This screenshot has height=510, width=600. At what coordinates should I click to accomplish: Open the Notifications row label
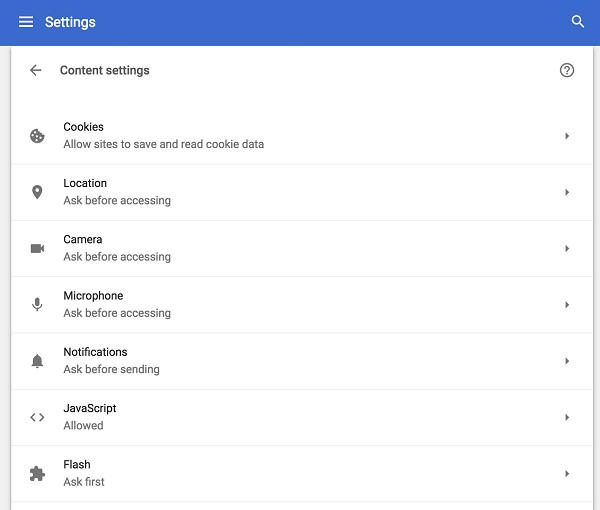(95, 352)
